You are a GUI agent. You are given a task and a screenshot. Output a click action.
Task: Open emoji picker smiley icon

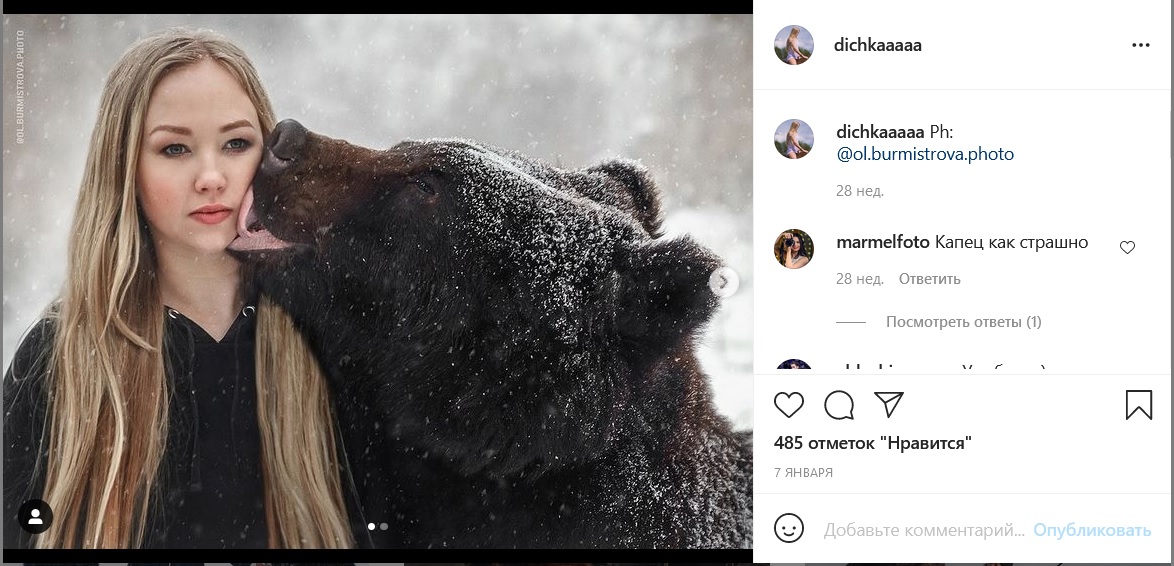789,528
